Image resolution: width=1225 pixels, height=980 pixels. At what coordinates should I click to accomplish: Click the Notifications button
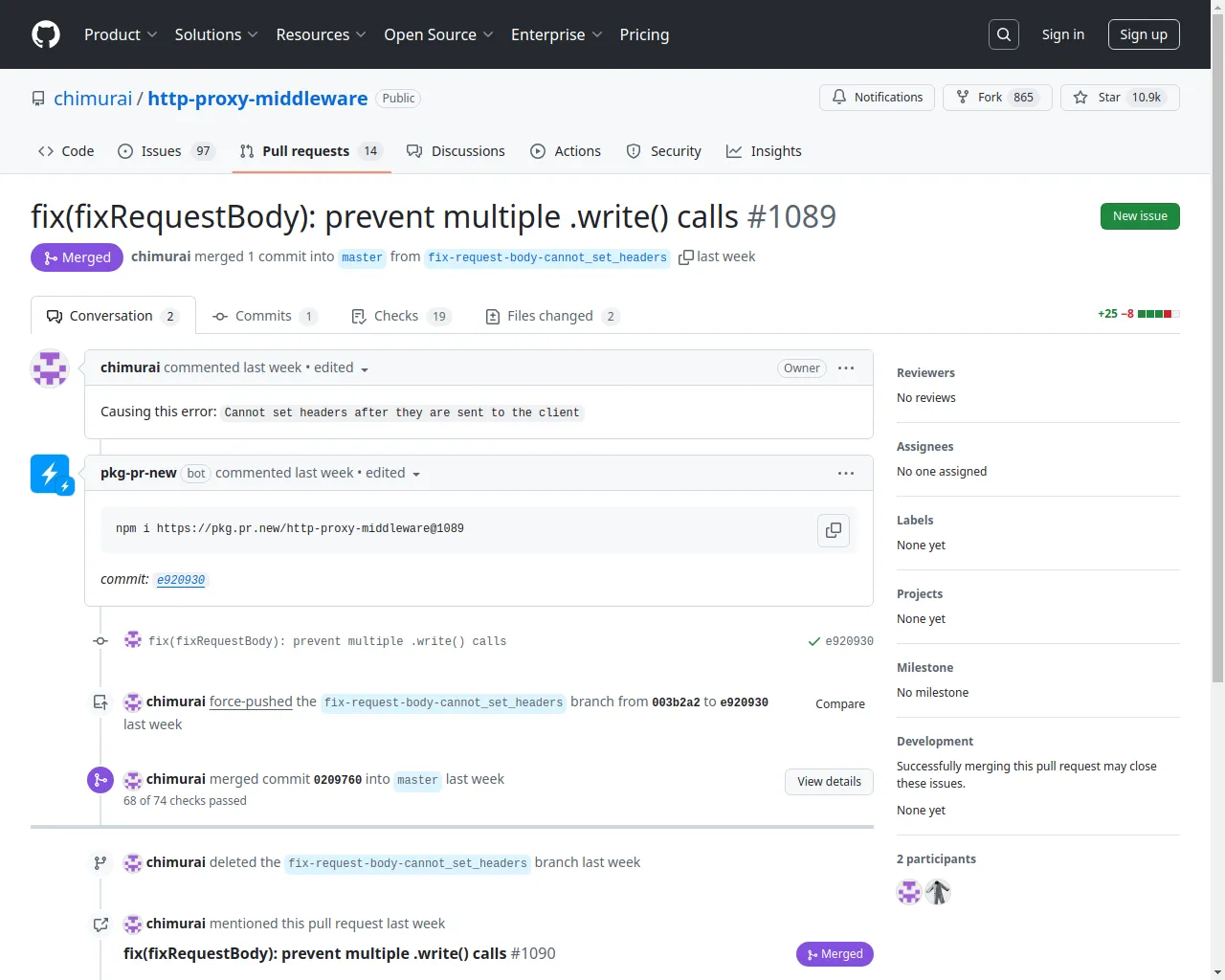[x=877, y=98]
